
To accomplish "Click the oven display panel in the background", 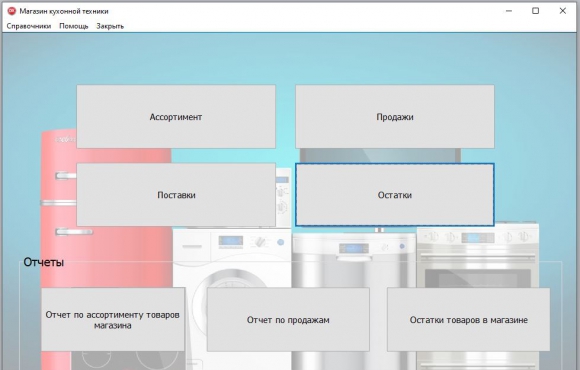I will click(x=478, y=238).
